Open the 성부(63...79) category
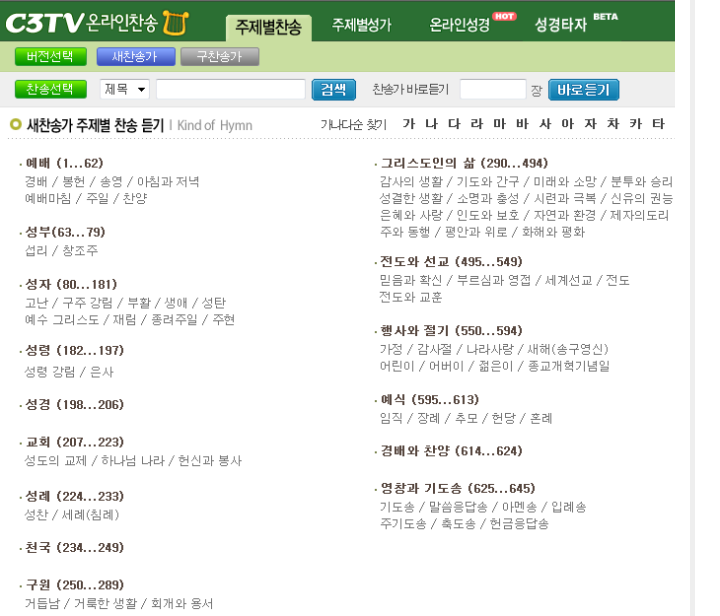 [65, 232]
